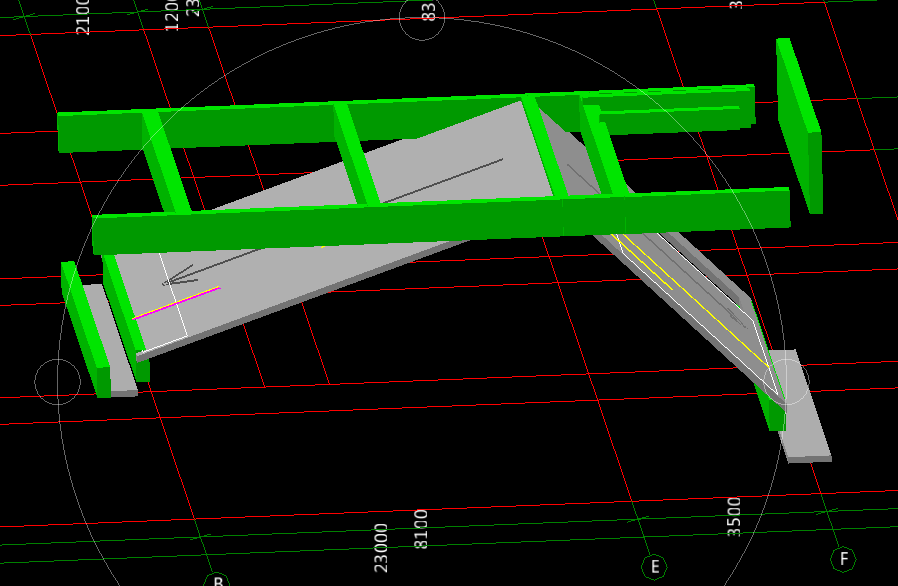898x586 pixels.
Task: Grab the orbit handle circle on the left
Action: click(58, 382)
